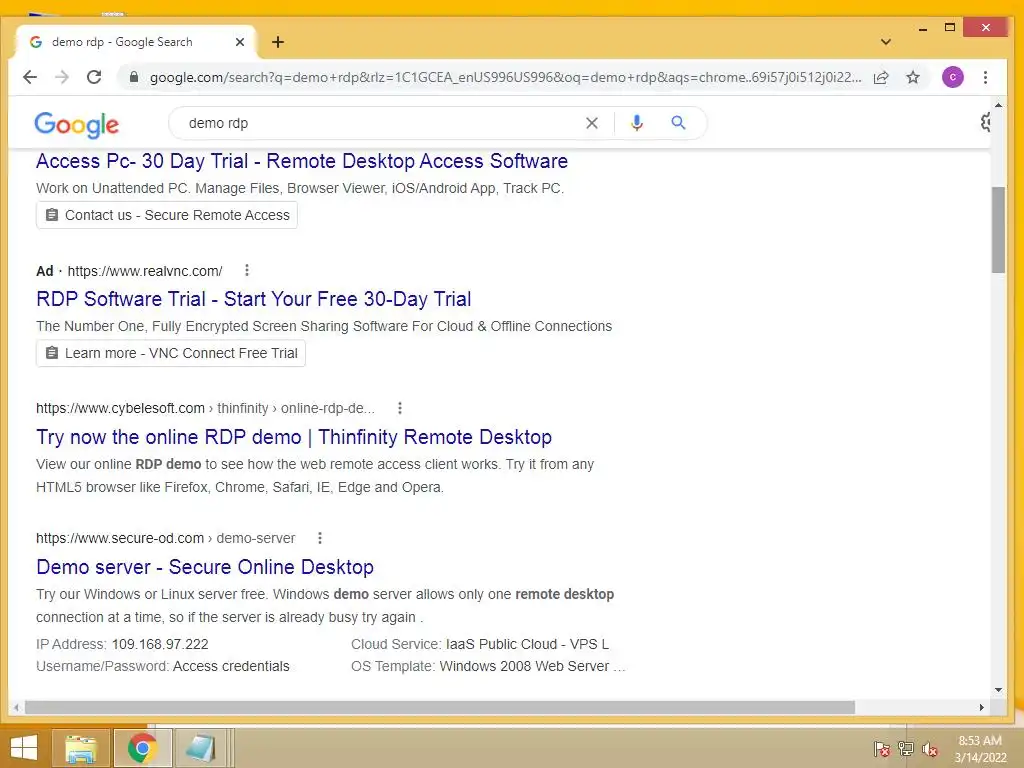The width and height of the screenshot is (1024, 768).
Task: Open a new tab with plus button
Action: point(278,42)
